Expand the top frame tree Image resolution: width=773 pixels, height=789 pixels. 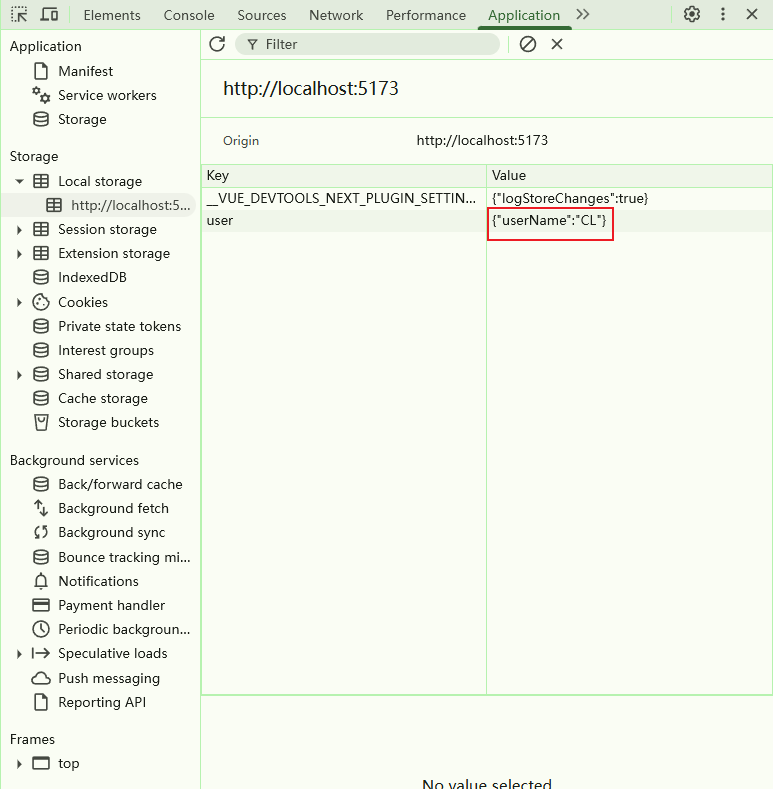click(19, 763)
